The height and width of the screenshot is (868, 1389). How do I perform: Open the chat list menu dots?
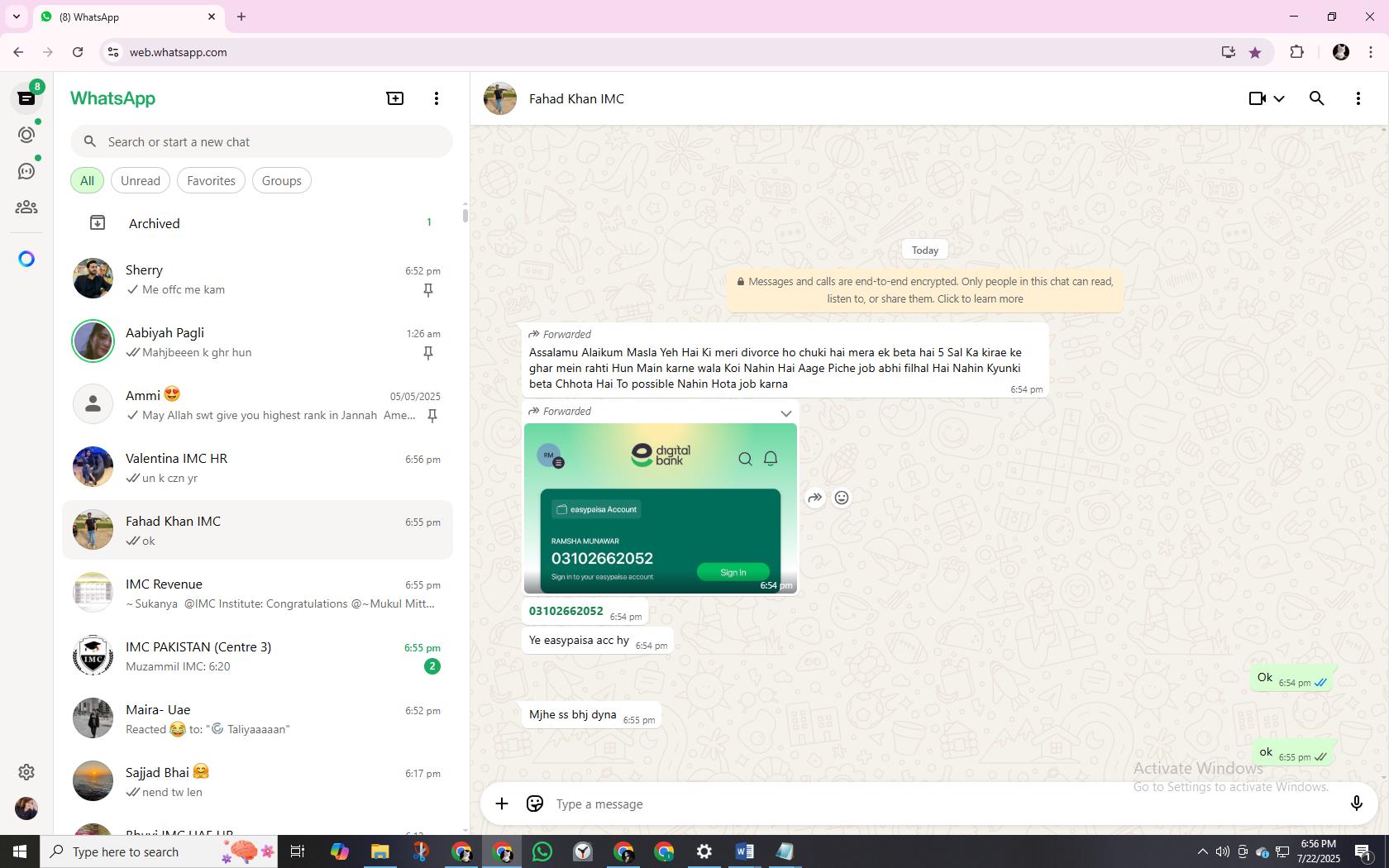[x=437, y=98]
